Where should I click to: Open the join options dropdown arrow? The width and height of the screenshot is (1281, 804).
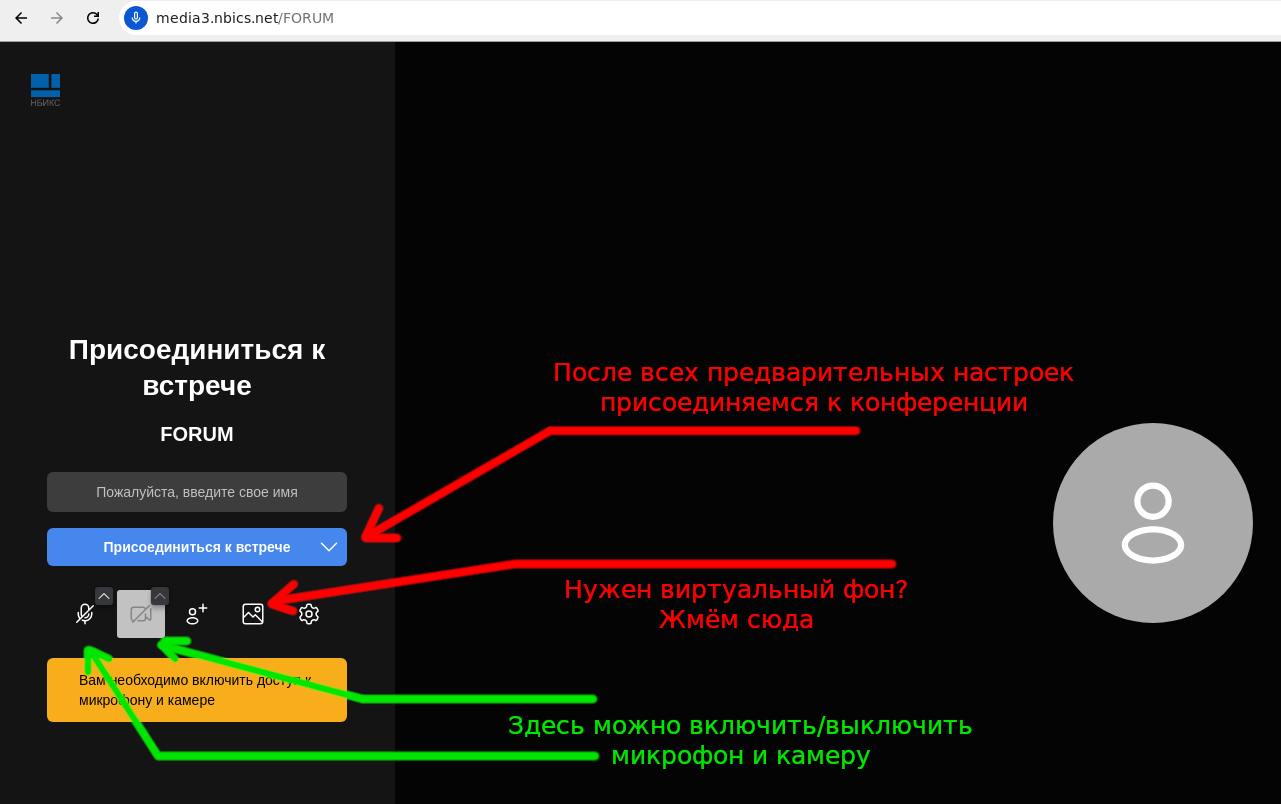click(329, 547)
